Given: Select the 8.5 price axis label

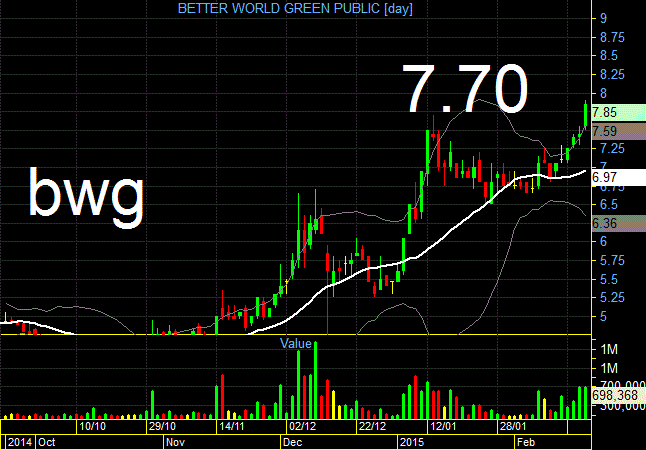Looking at the screenshot, I should (x=609, y=56).
